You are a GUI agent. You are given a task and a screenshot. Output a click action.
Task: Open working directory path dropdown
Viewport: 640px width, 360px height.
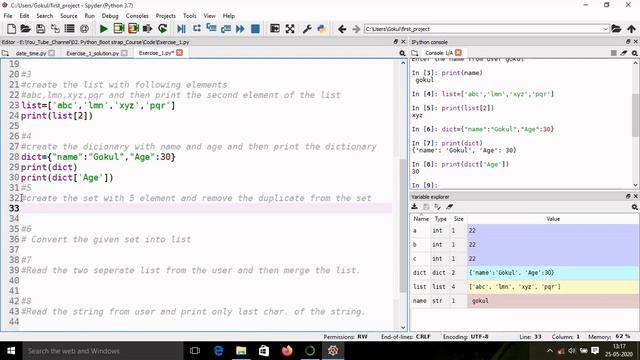[x=605, y=29]
